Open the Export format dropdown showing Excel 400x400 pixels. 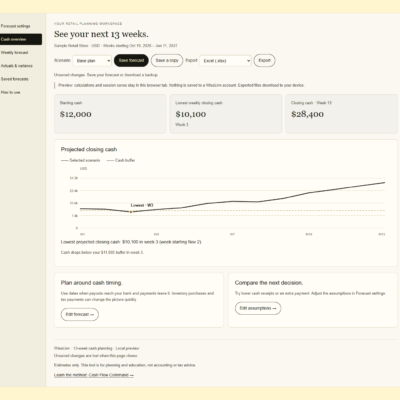(x=225, y=61)
